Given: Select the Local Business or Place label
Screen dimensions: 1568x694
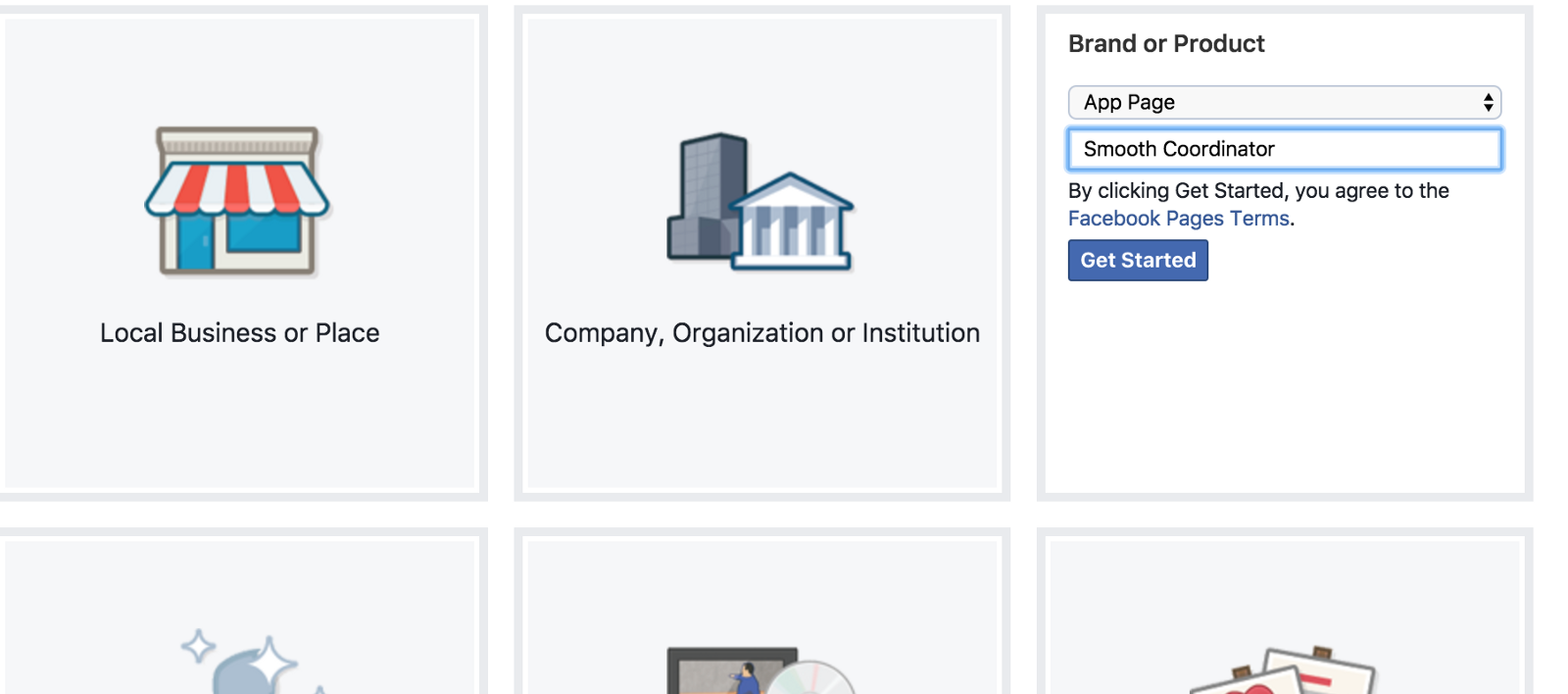Looking at the screenshot, I should click(x=239, y=333).
